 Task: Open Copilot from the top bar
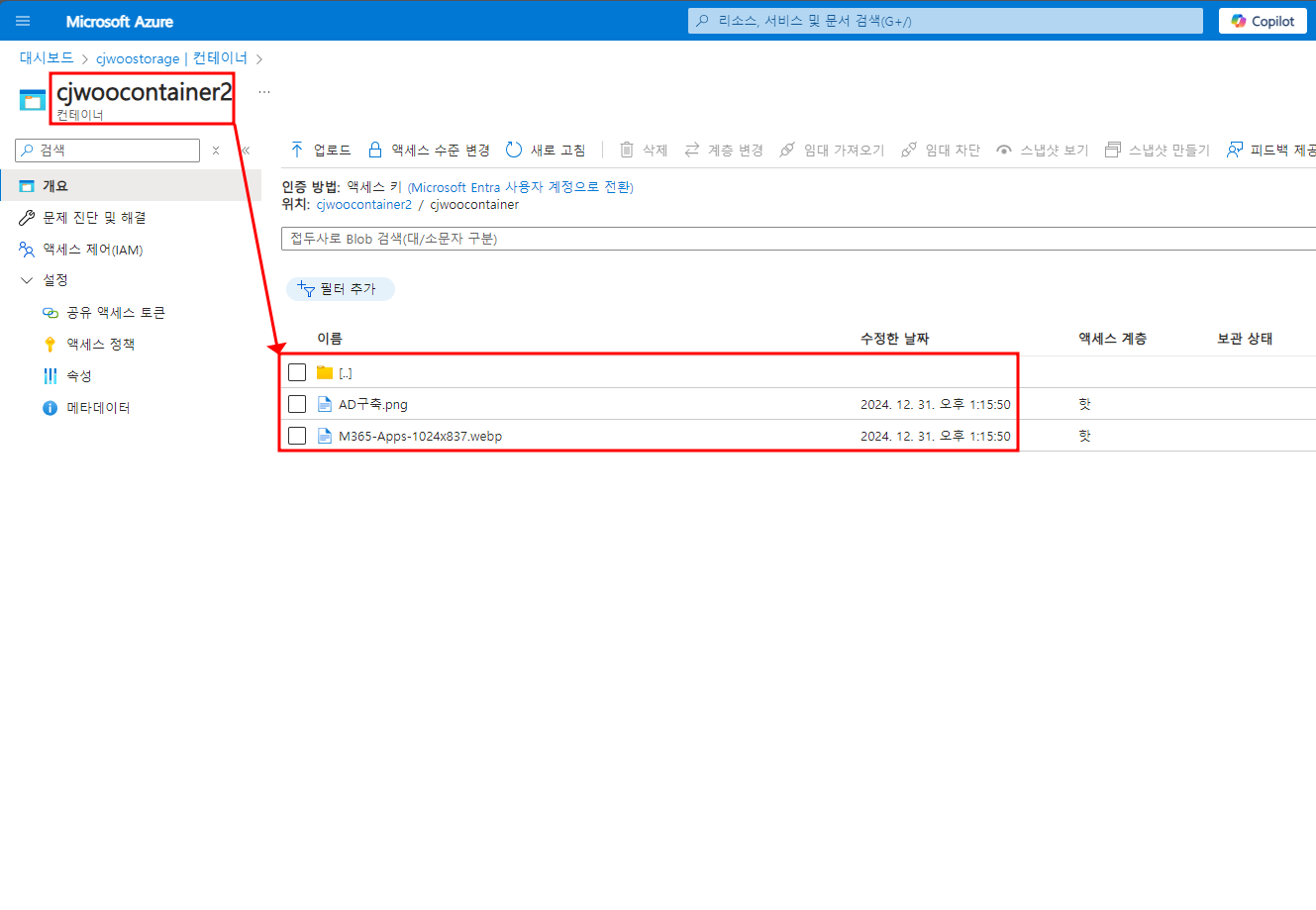click(1263, 21)
